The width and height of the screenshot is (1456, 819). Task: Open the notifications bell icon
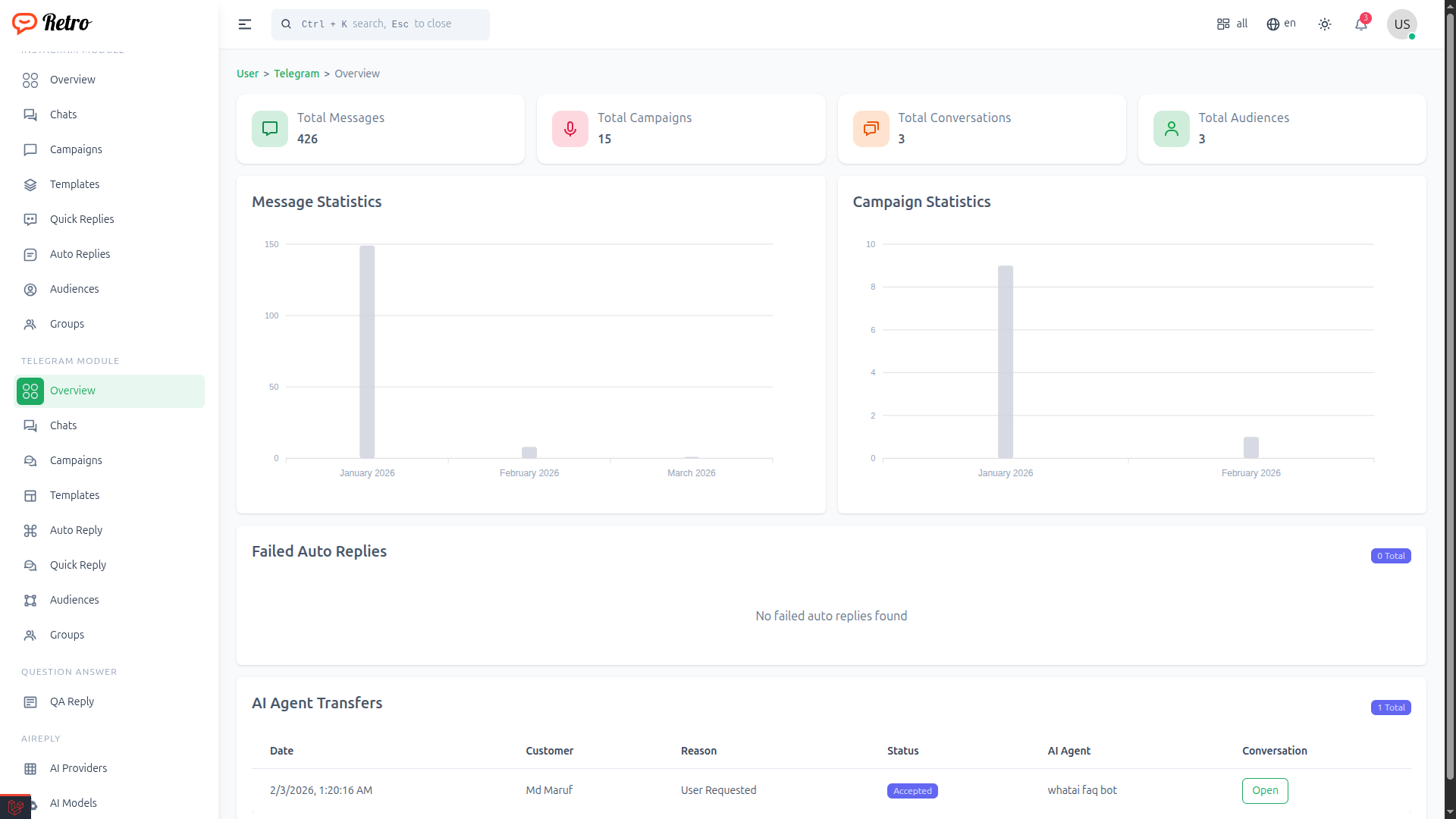(1361, 24)
